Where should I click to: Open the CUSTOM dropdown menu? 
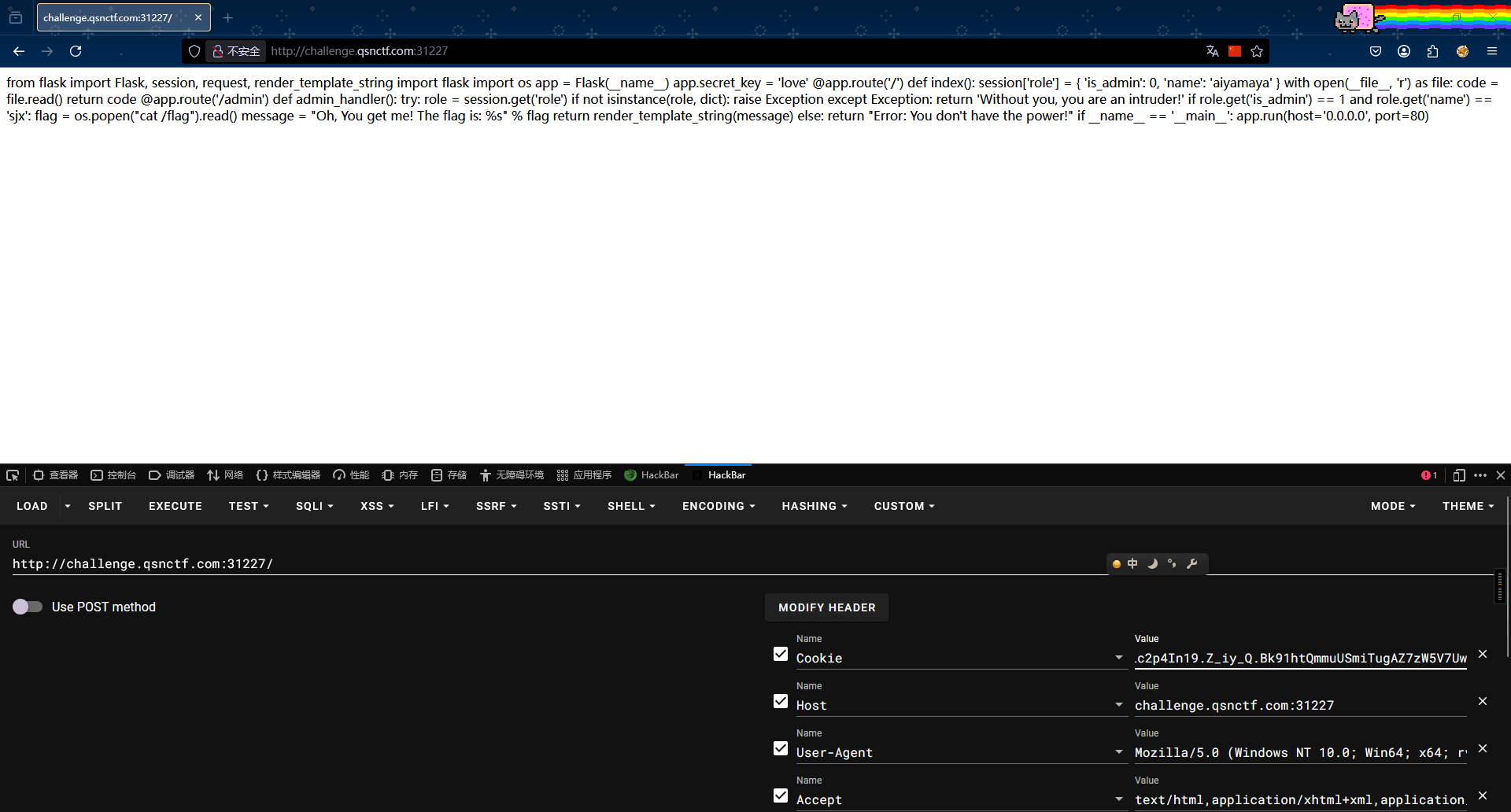click(904, 506)
